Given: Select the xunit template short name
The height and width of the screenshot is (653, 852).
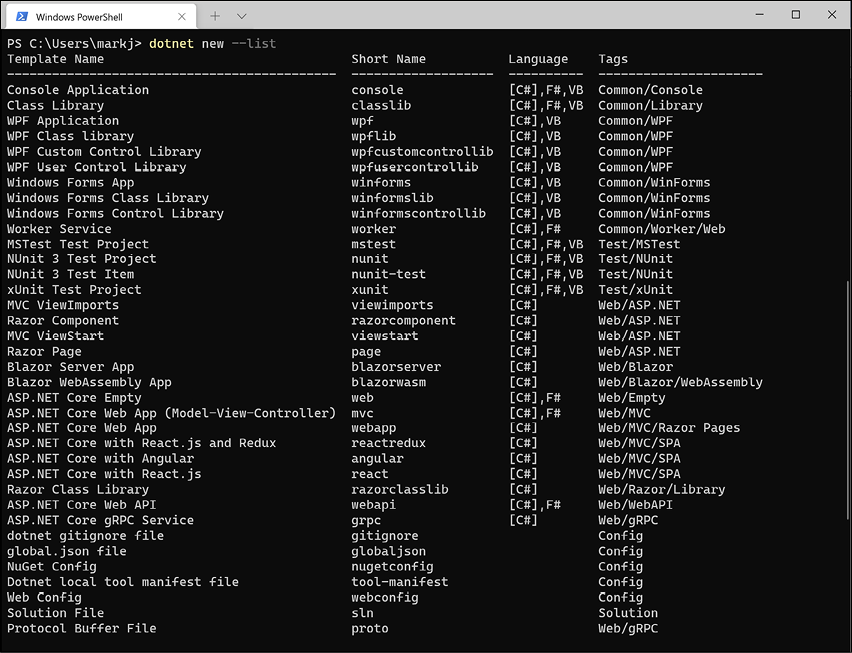Looking at the screenshot, I should coord(367,289).
